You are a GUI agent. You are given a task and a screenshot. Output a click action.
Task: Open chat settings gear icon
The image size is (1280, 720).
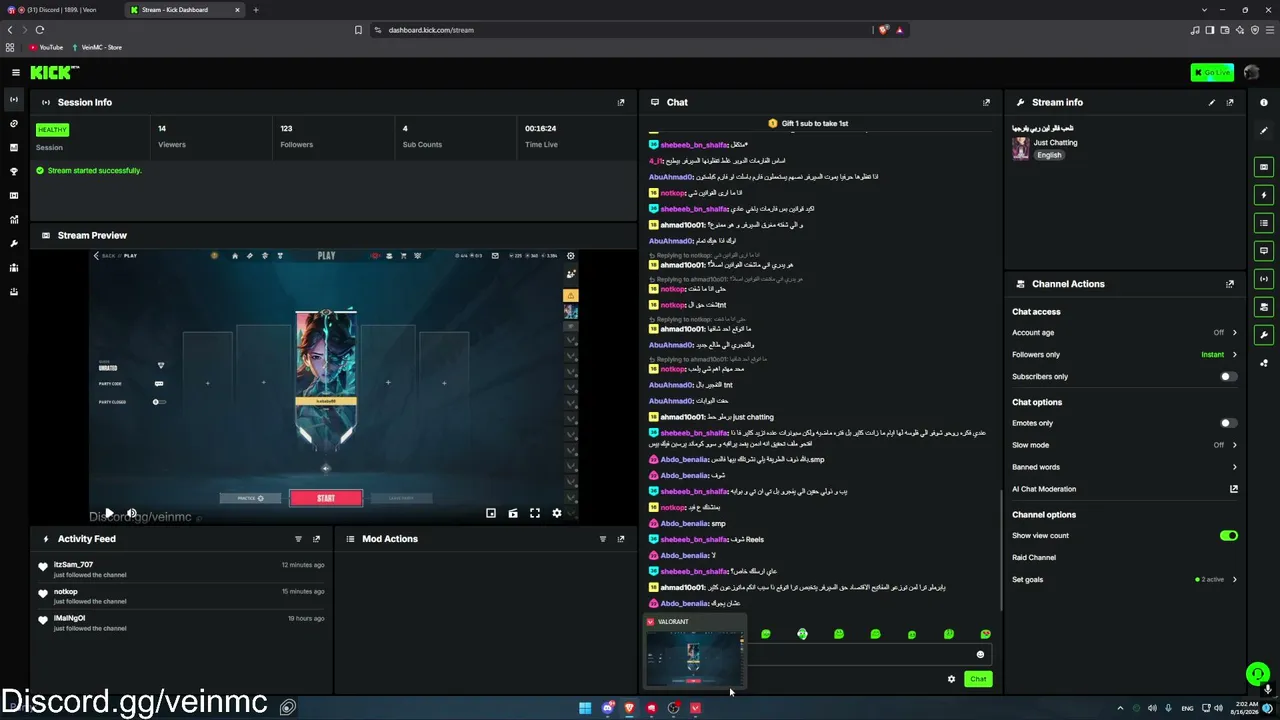(x=951, y=679)
